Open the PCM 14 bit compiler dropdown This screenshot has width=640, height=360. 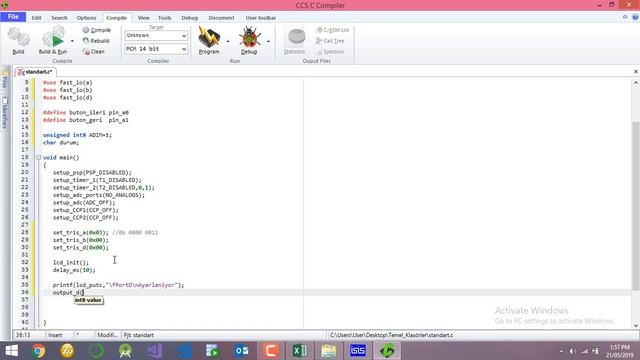tap(156, 49)
